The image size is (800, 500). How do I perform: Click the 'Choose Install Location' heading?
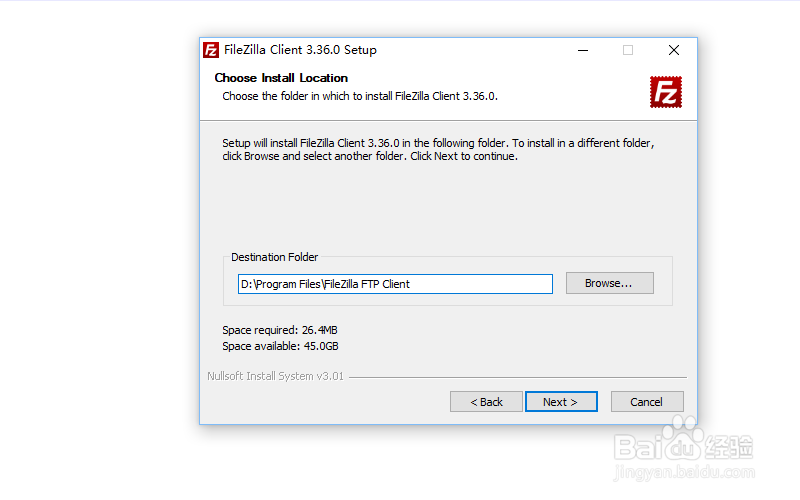click(x=281, y=78)
